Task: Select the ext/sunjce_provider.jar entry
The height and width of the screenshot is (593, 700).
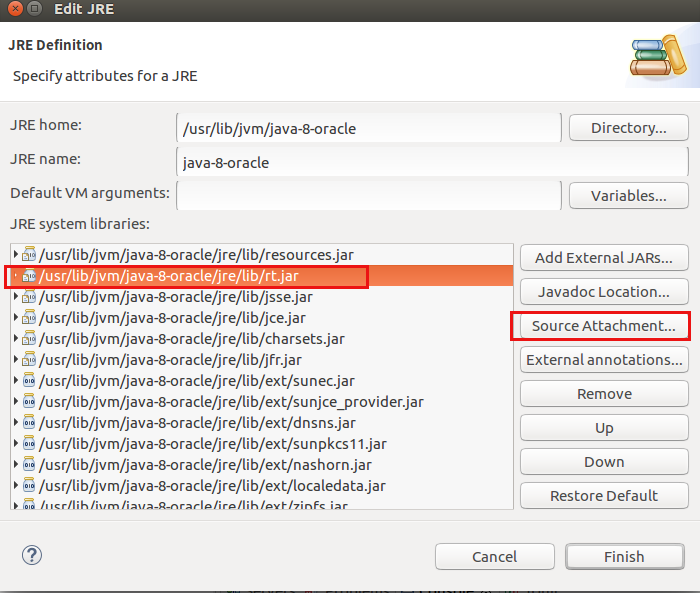Action: [x=262, y=401]
